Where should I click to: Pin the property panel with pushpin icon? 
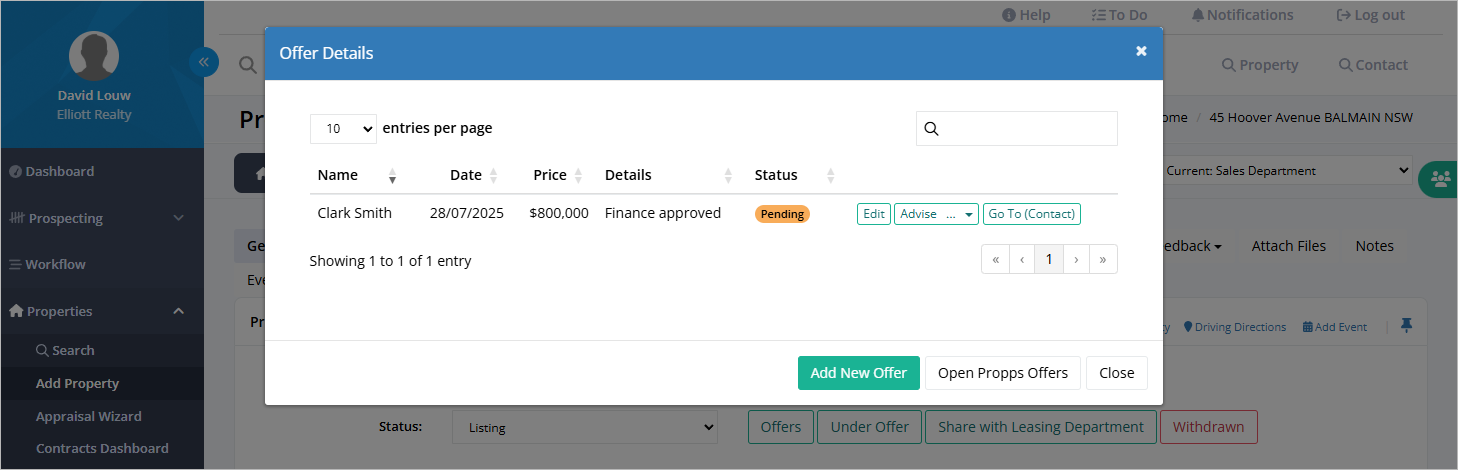click(x=1406, y=326)
